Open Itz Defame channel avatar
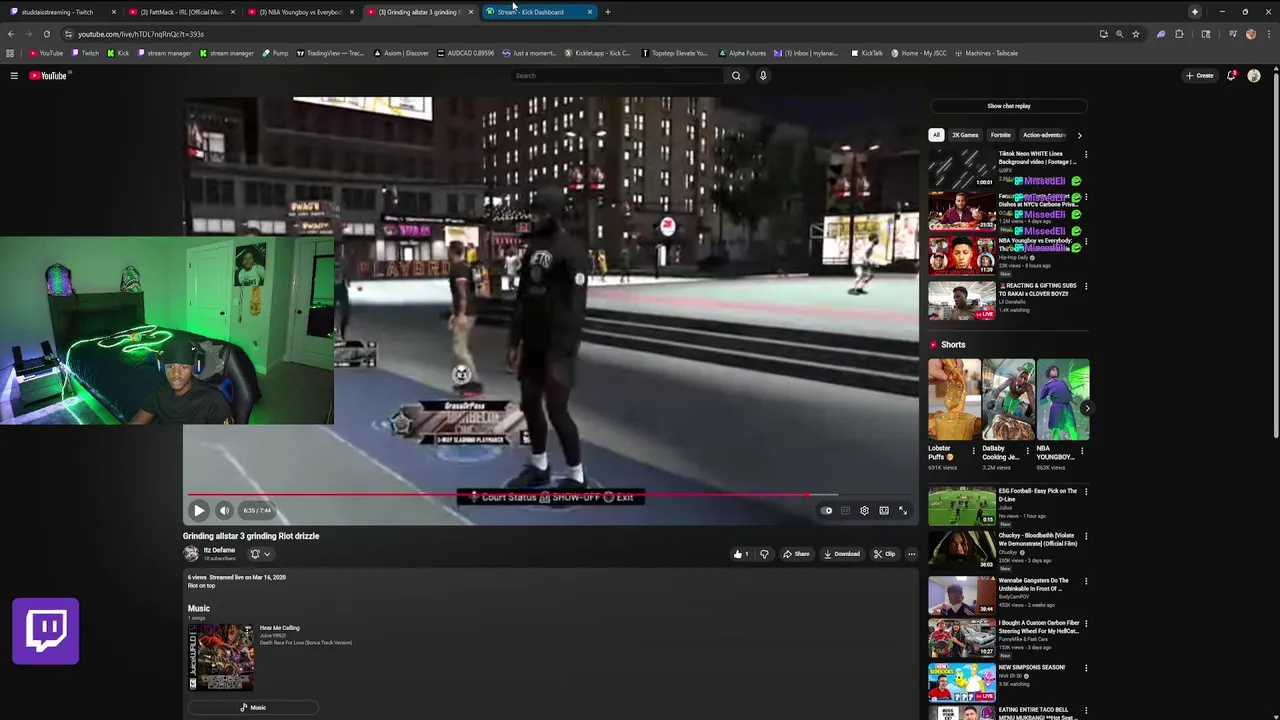The height and width of the screenshot is (720, 1280). (x=190, y=553)
